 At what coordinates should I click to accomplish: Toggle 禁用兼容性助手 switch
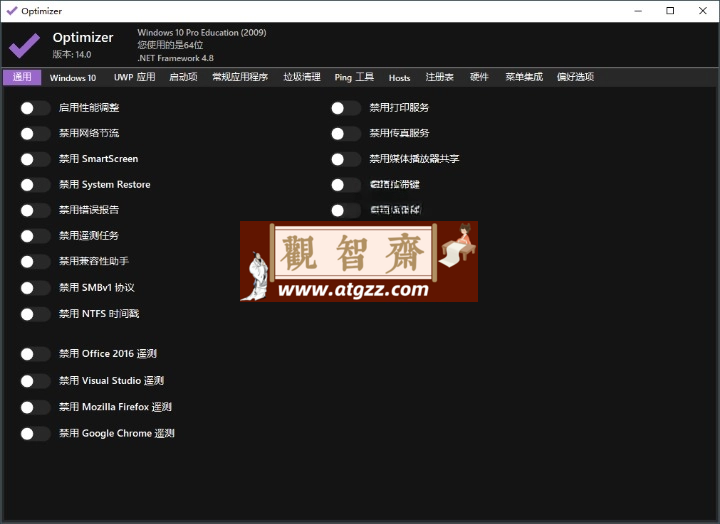coord(35,262)
